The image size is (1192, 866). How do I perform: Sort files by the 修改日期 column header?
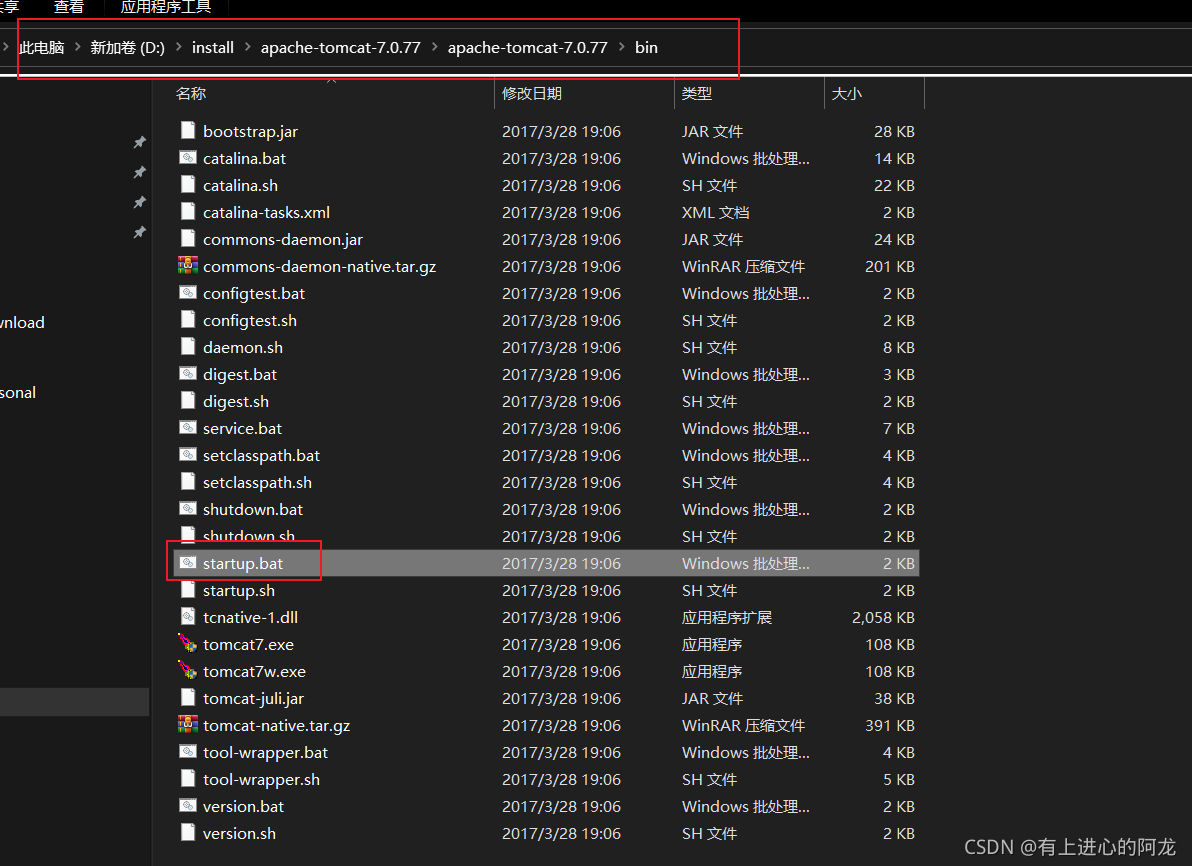(x=532, y=94)
